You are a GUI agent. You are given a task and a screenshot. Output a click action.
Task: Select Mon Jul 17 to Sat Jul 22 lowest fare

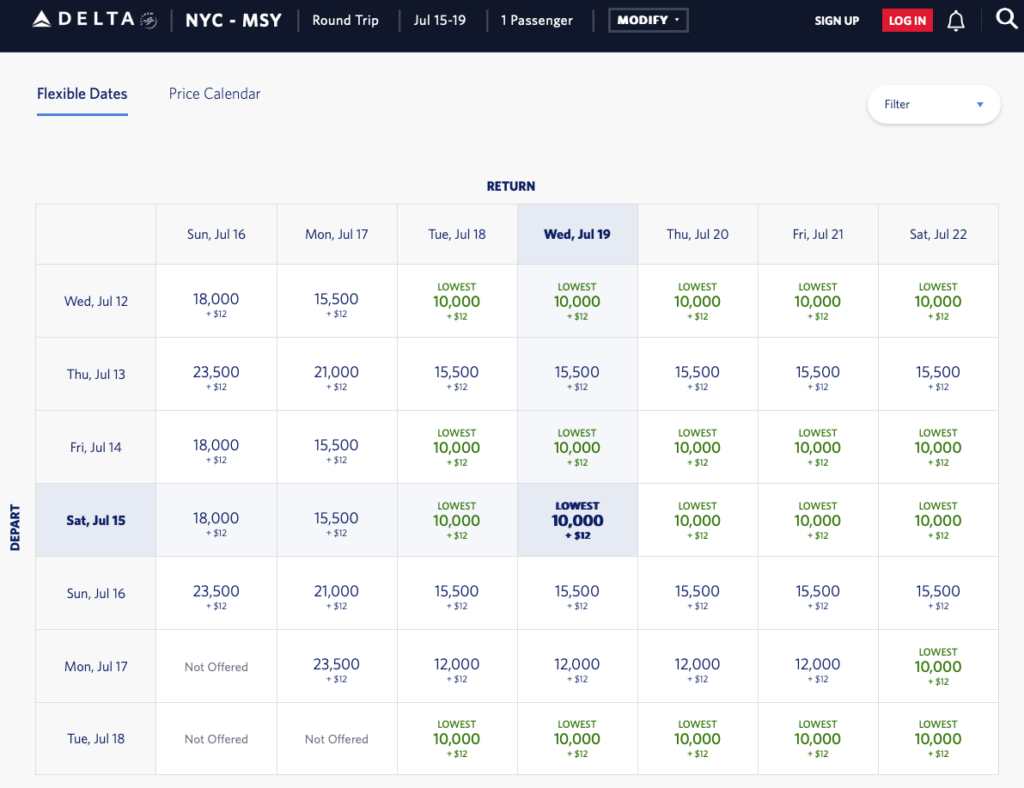[937, 666]
